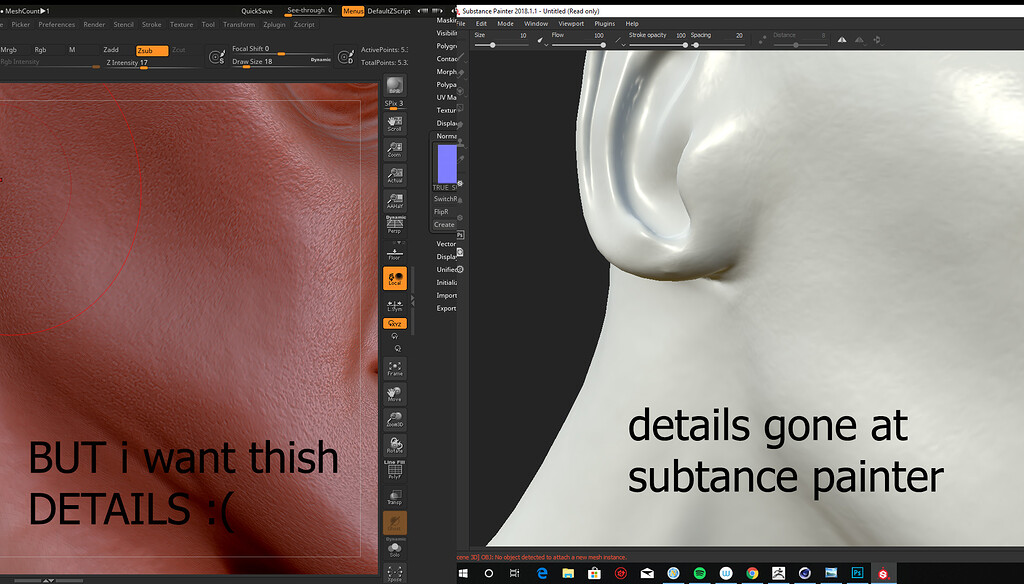Adjust the Z Intensity slider in ZBrush
The image size is (1024, 584).
point(152,63)
